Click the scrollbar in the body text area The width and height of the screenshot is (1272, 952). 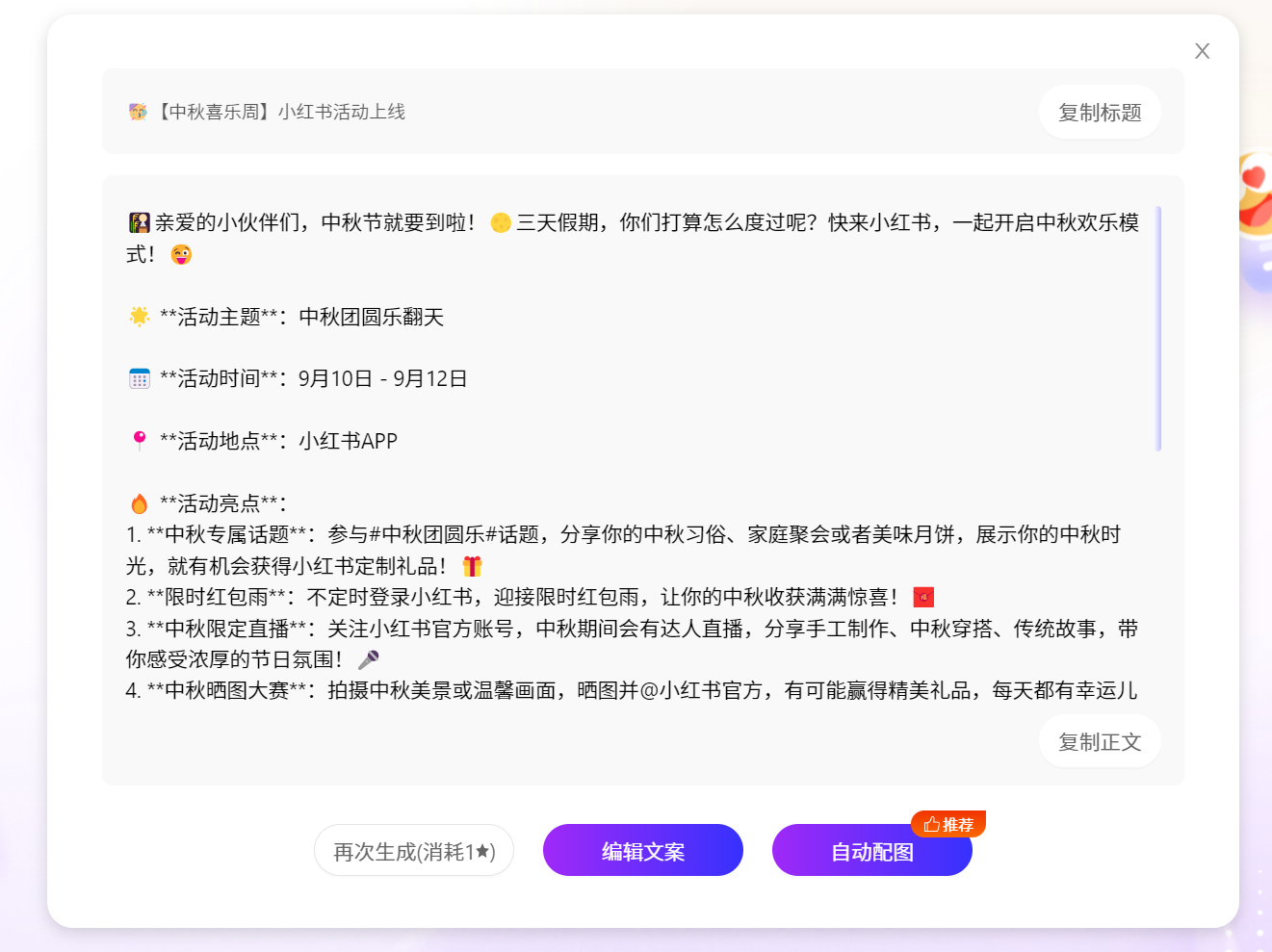(1158, 327)
